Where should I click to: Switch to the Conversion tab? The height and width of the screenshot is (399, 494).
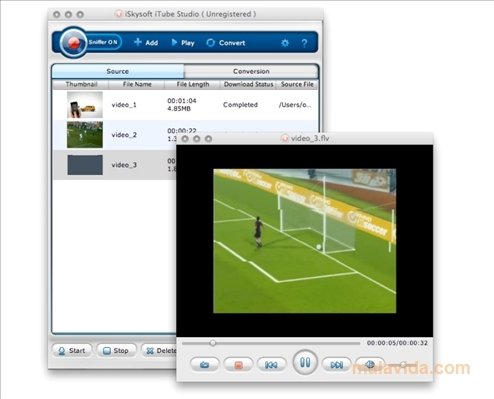(251, 71)
